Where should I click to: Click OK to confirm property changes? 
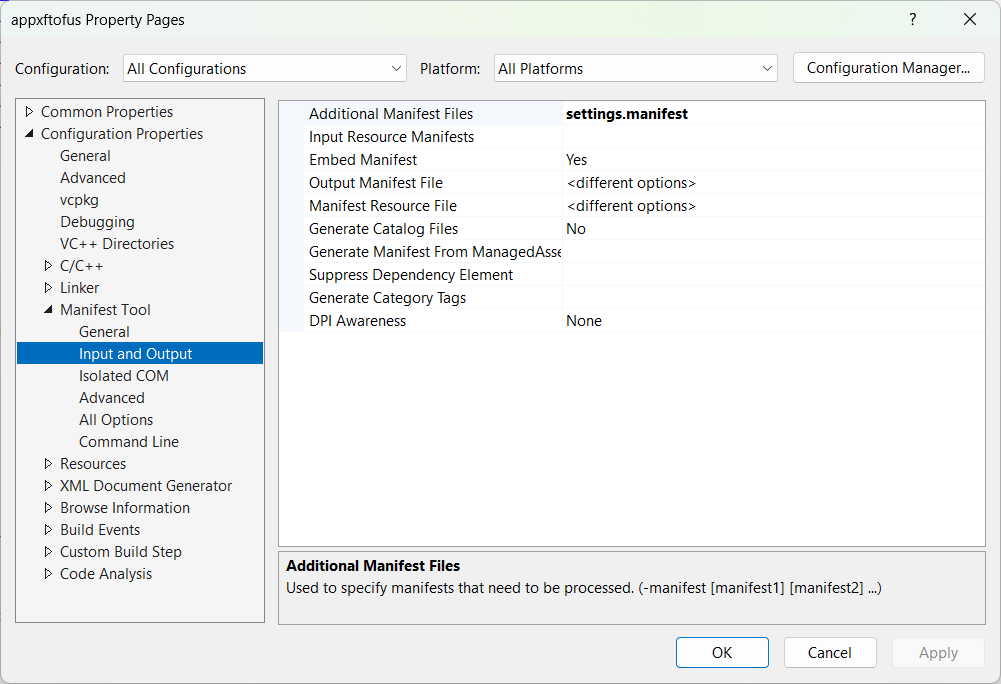point(722,652)
